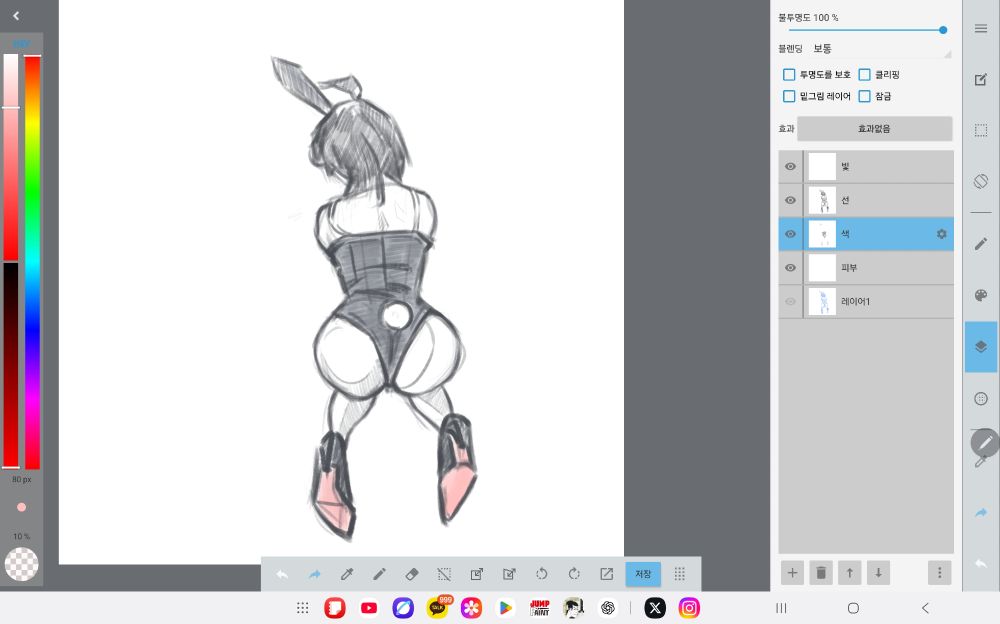Click the pink current color dot
1000x624 pixels.
(22, 507)
